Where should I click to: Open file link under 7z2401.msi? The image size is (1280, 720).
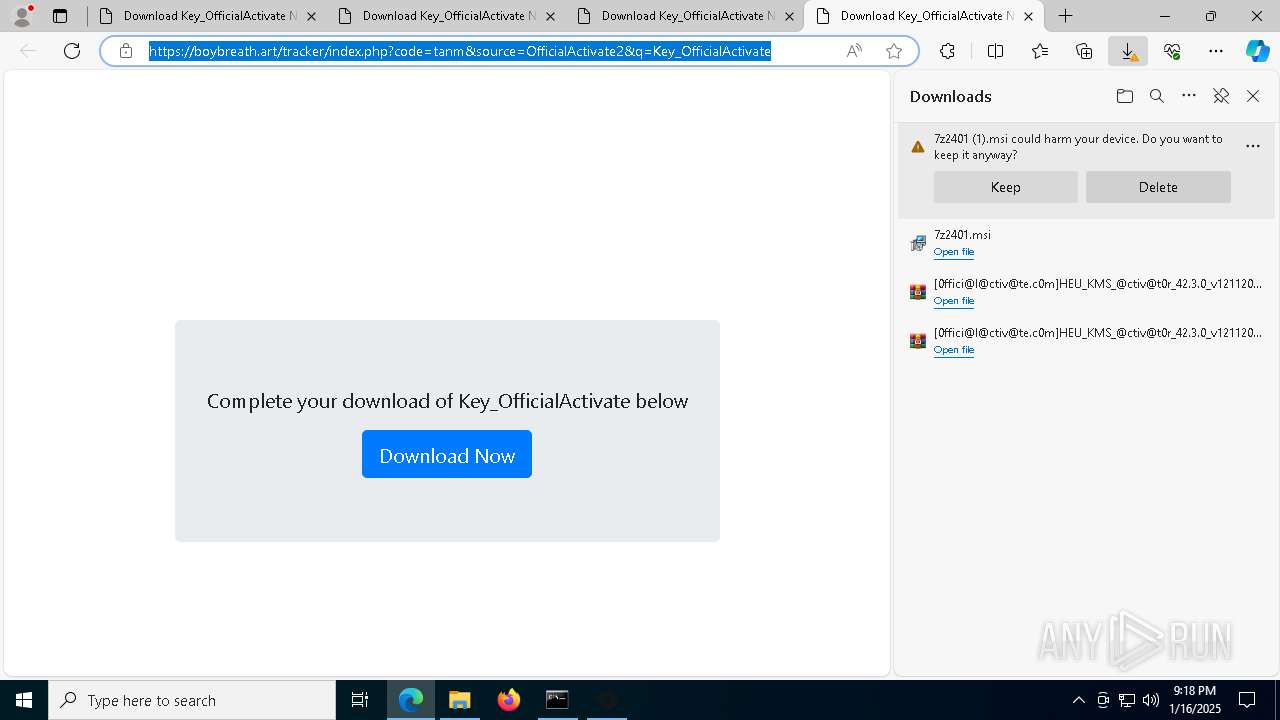(x=953, y=252)
